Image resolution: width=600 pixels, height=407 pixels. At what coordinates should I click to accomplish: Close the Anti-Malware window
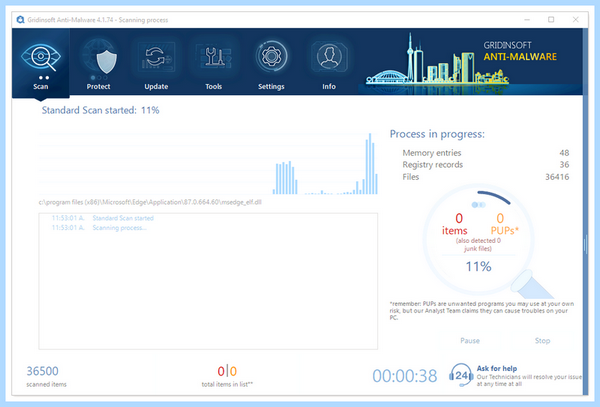point(576,20)
